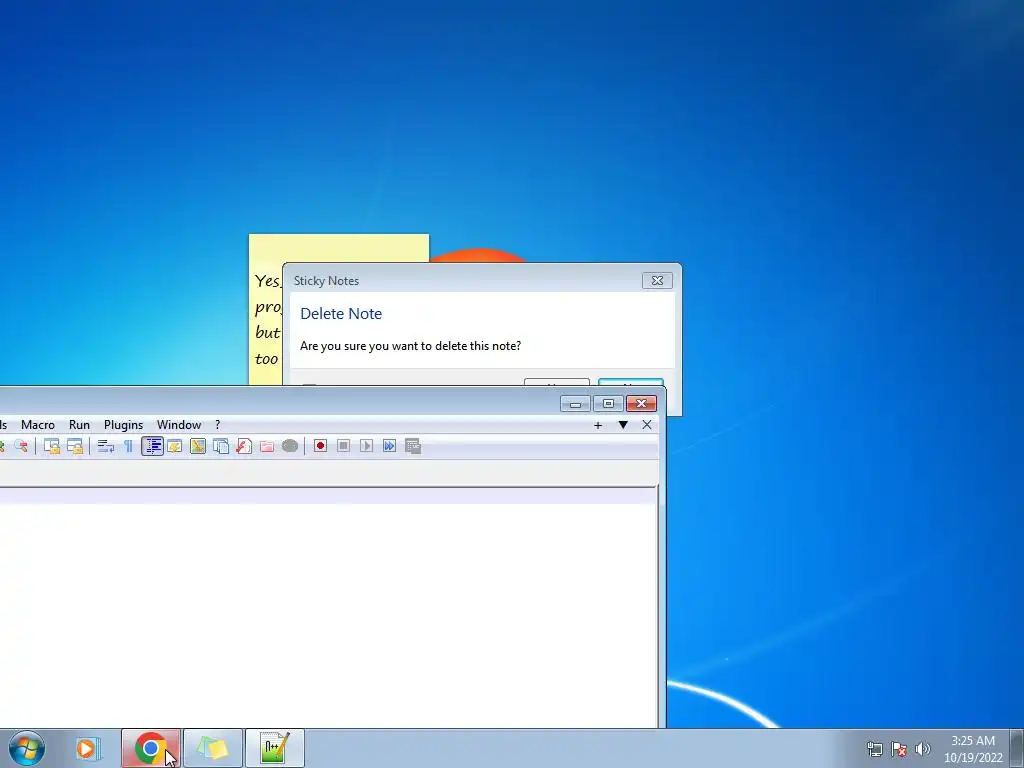Show the Document List panel icon
Image resolution: width=1024 pixels, height=768 pixels.
pyautogui.click(x=221, y=446)
